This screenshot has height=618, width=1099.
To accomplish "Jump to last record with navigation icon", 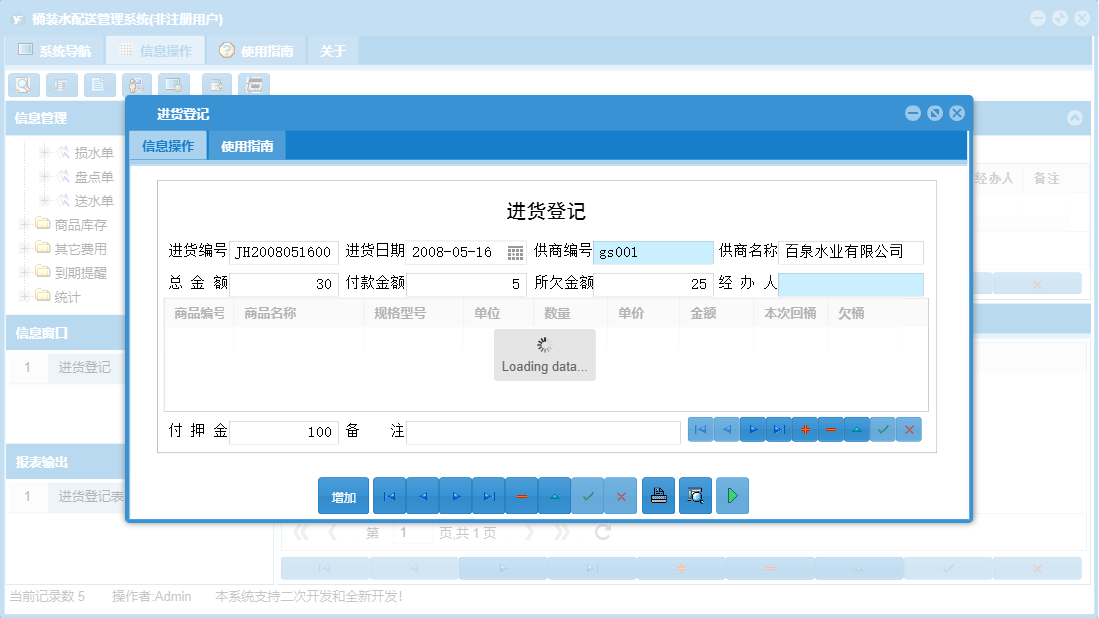I will click(488, 495).
